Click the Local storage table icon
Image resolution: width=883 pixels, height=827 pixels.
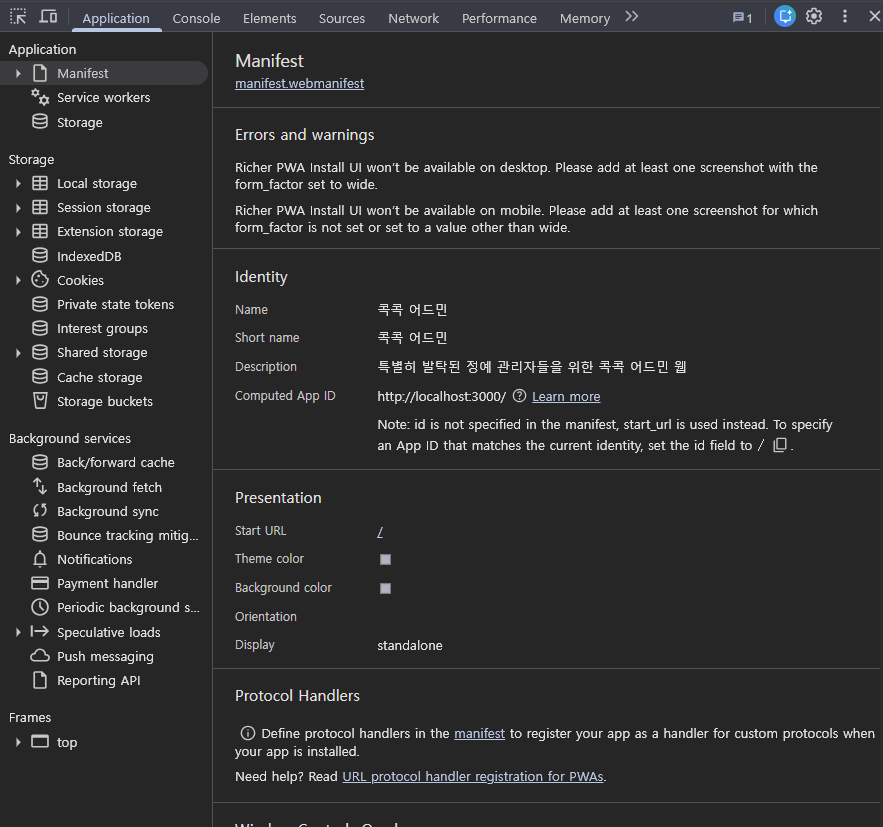pos(40,183)
